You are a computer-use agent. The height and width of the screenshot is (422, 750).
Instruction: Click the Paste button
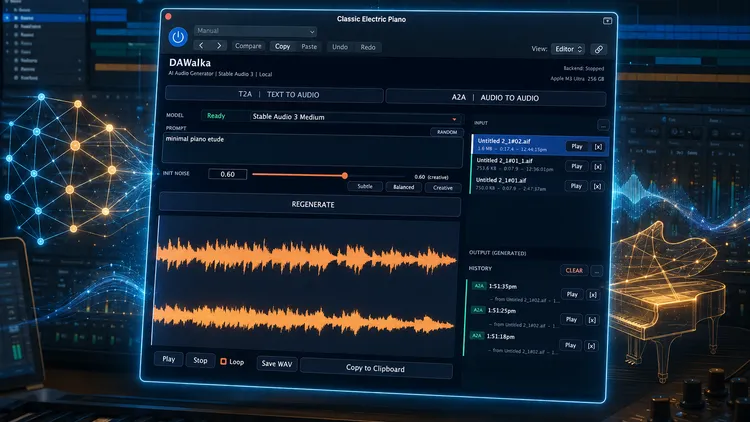[x=309, y=47]
